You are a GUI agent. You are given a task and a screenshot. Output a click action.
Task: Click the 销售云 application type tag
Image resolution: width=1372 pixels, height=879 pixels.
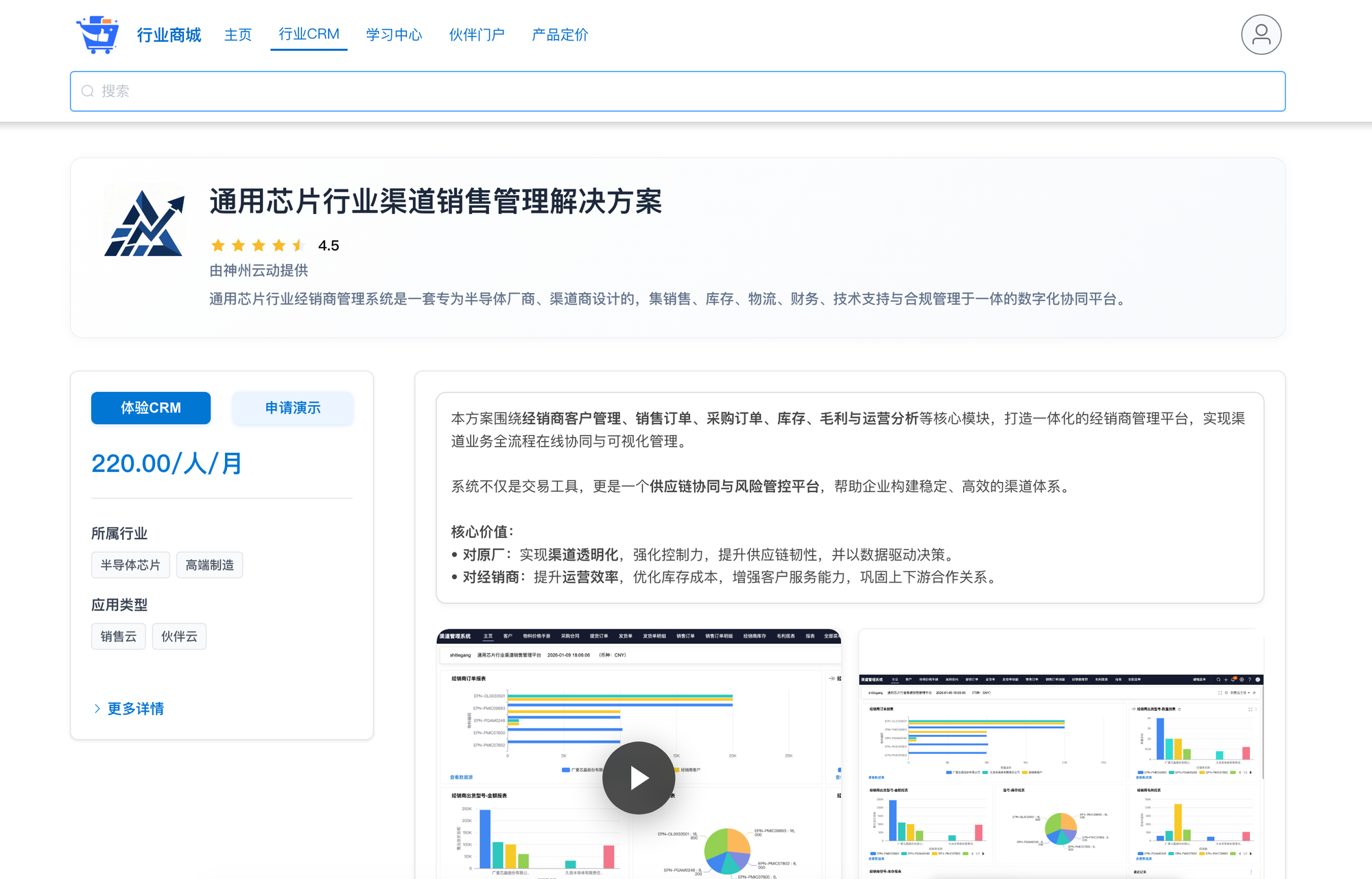coord(118,637)
